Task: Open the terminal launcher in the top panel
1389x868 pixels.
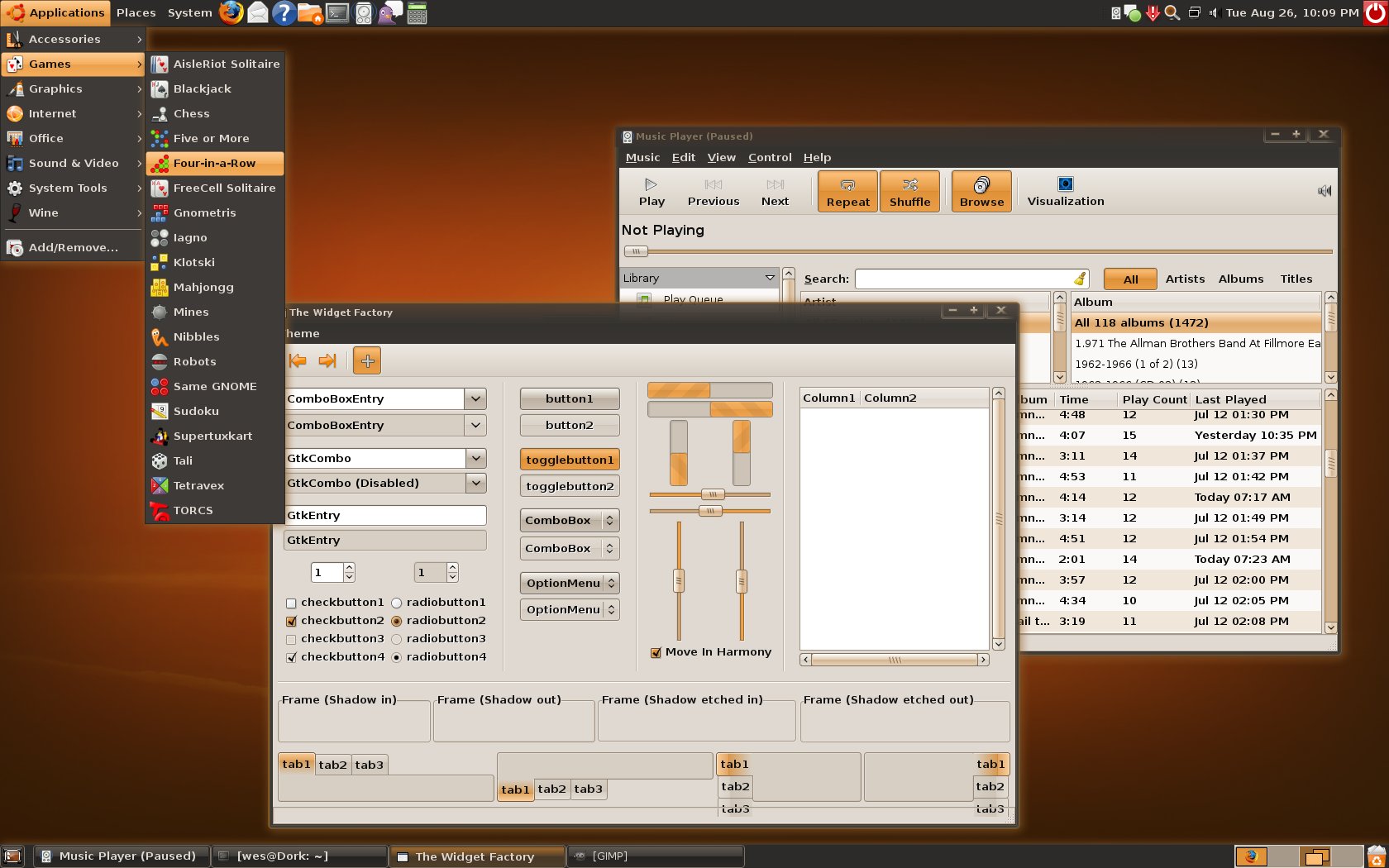Action: (x=337, y=12)
